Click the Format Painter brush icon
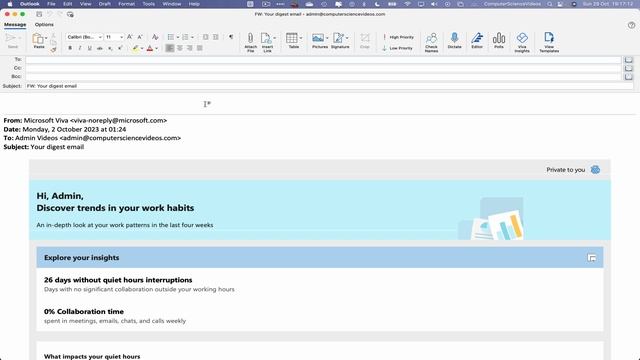This screenshot has height=360, width=640. tap(53, 50)
